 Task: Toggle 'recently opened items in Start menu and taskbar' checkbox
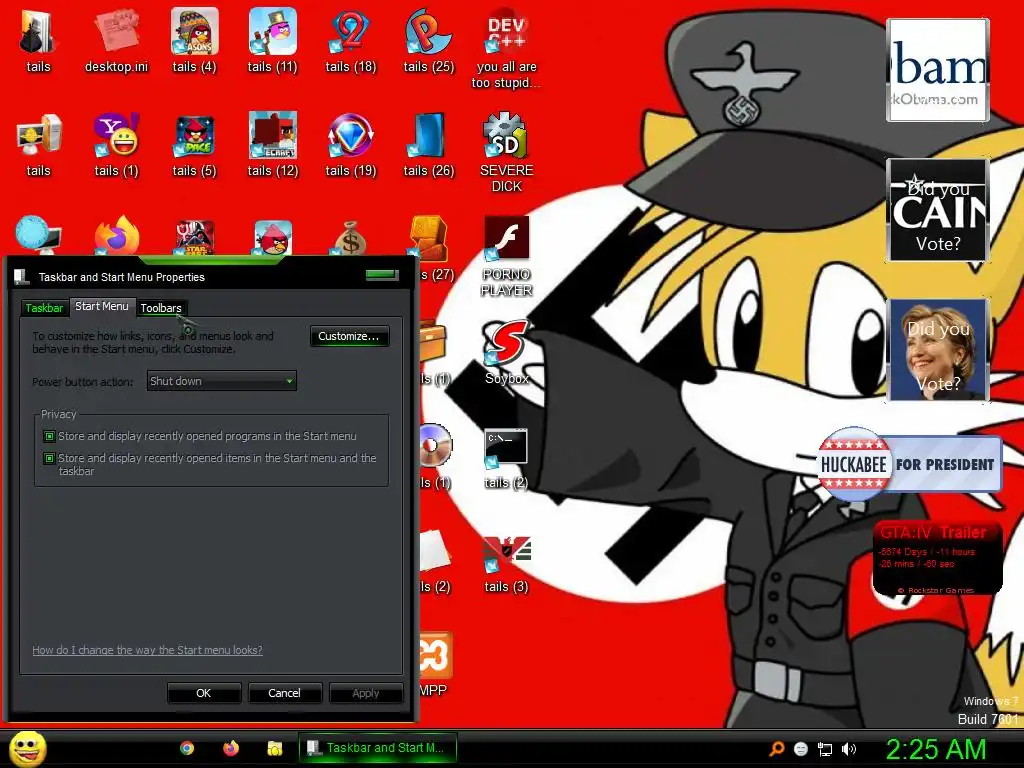49,458
